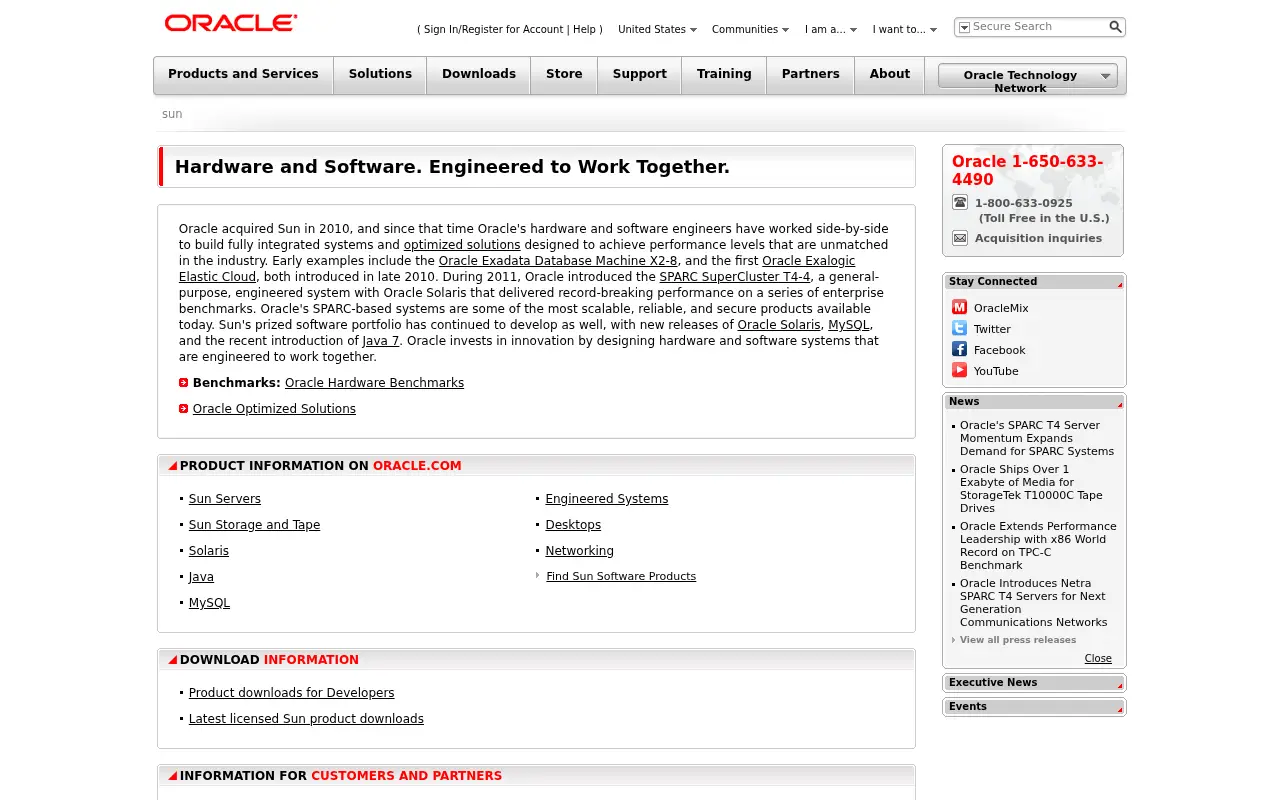This screenshot has height=800, width=1280.
Task: Expand the Executive News panel
Action: (x=1034, y=683)
